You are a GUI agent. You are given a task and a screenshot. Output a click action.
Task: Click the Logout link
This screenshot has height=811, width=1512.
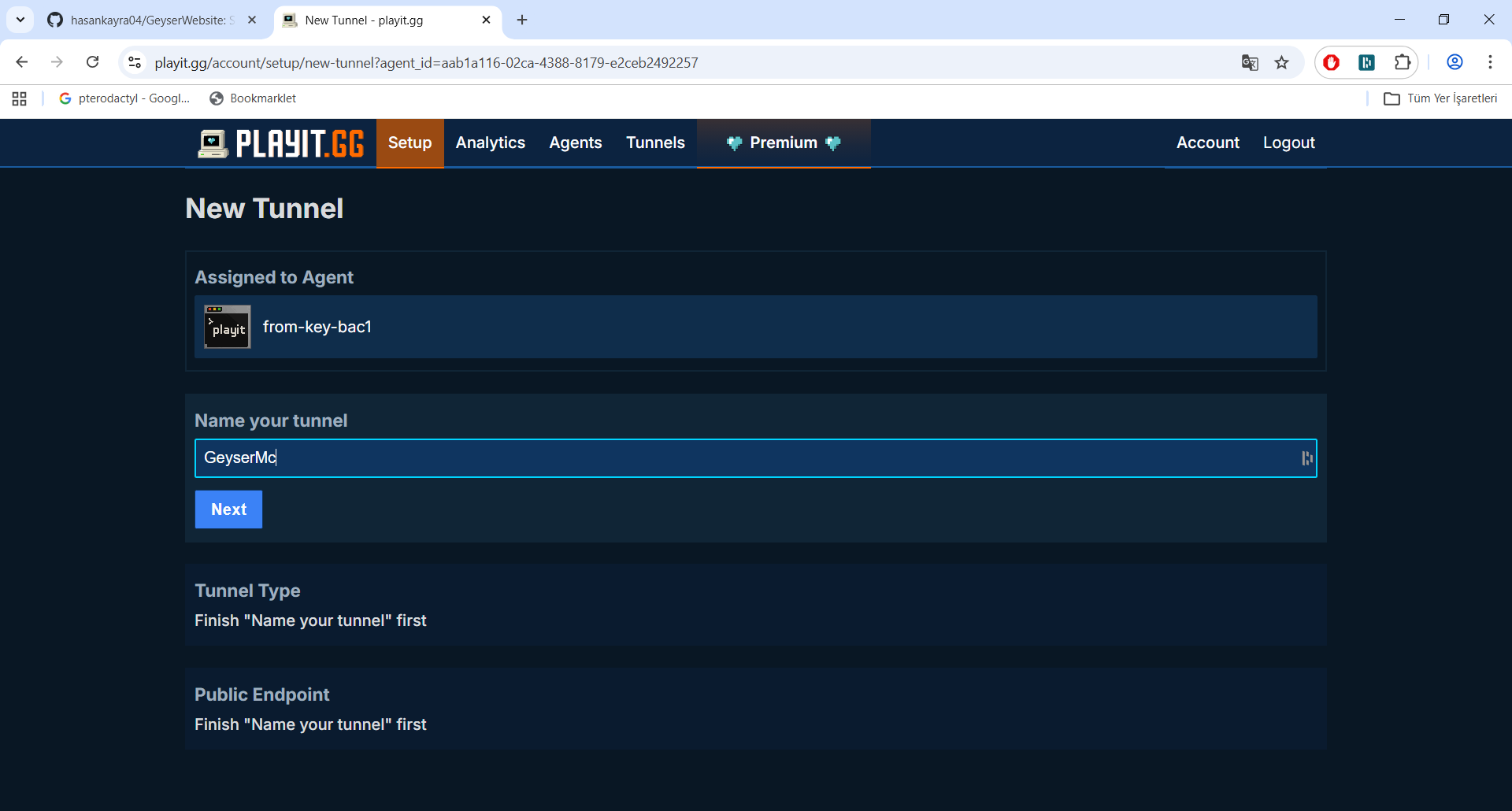(1288, 143)
